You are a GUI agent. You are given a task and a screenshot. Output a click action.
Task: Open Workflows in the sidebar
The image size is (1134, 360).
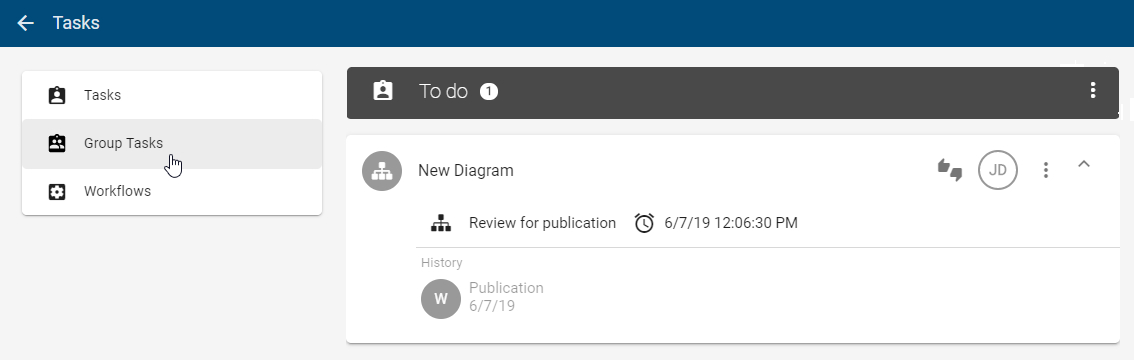pos(172,192)
